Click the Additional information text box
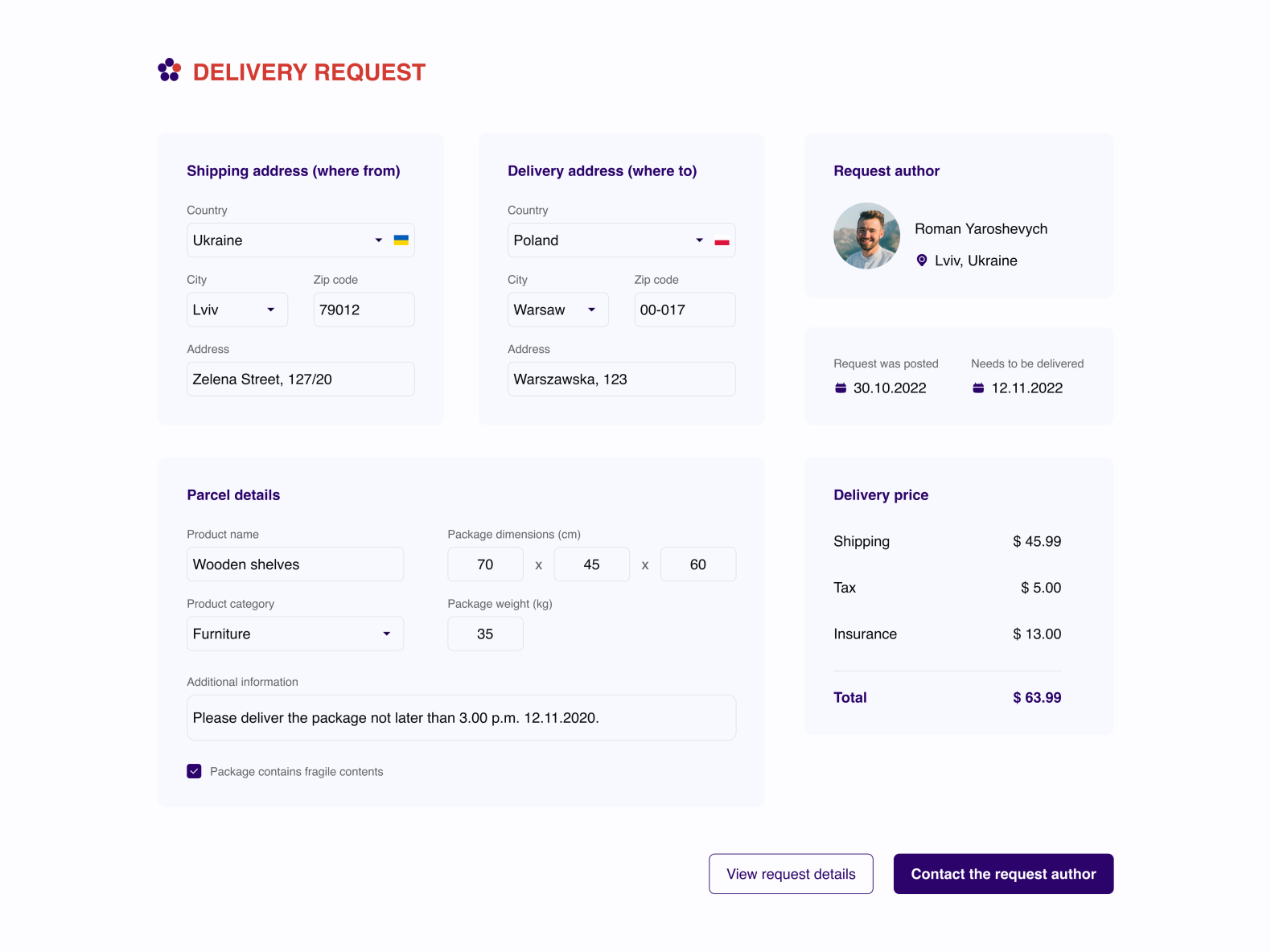1271x952 pixels. coord(461,717)
